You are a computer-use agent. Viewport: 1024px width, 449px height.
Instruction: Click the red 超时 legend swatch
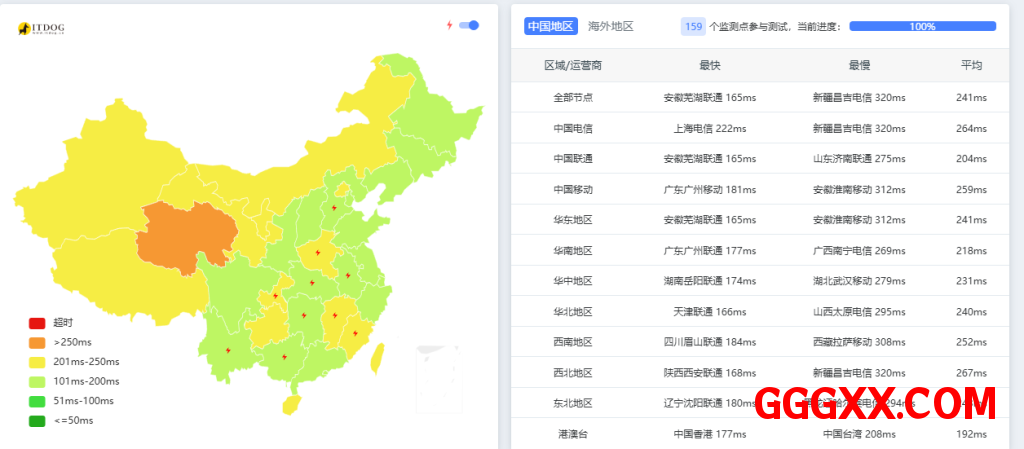click(x=37, y=323)
